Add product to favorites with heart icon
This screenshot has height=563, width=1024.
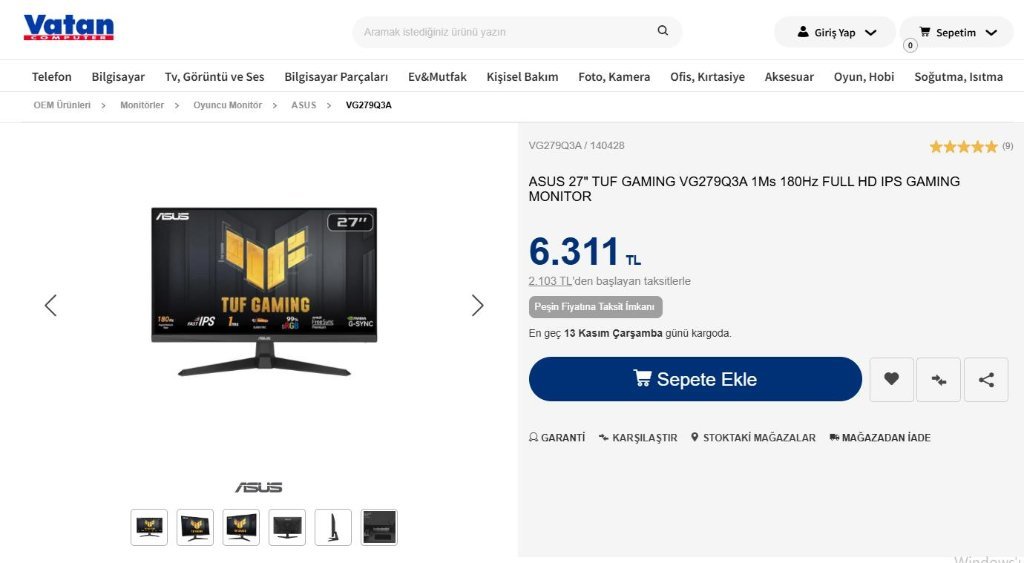(891, 379)
